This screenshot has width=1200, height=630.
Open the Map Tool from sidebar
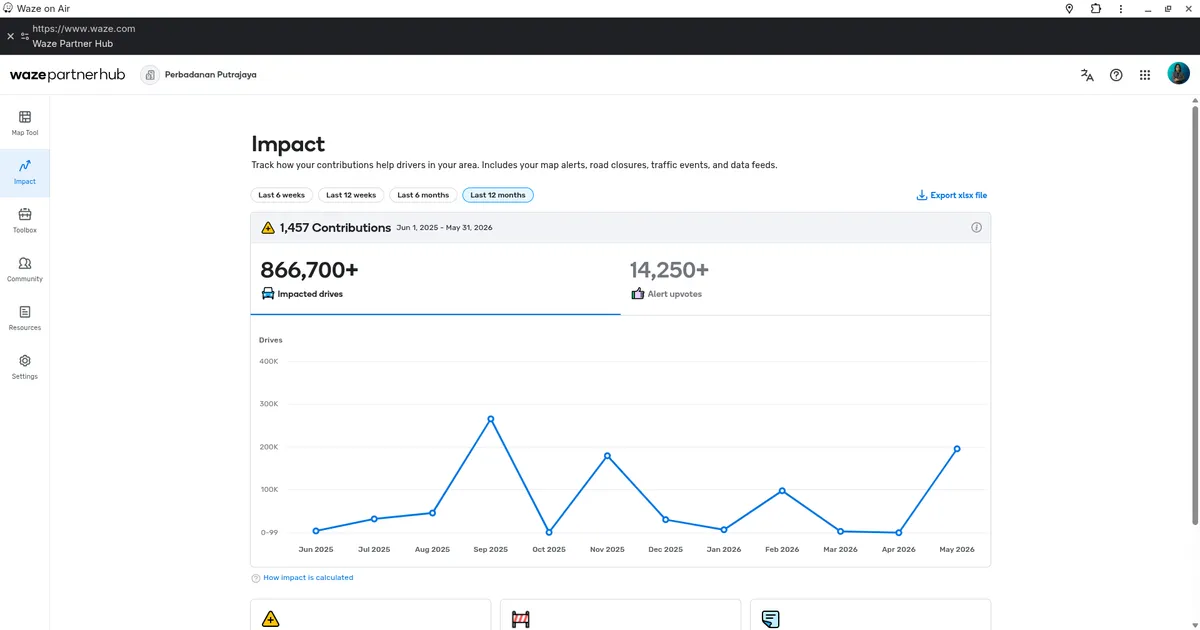click(25, 124)
